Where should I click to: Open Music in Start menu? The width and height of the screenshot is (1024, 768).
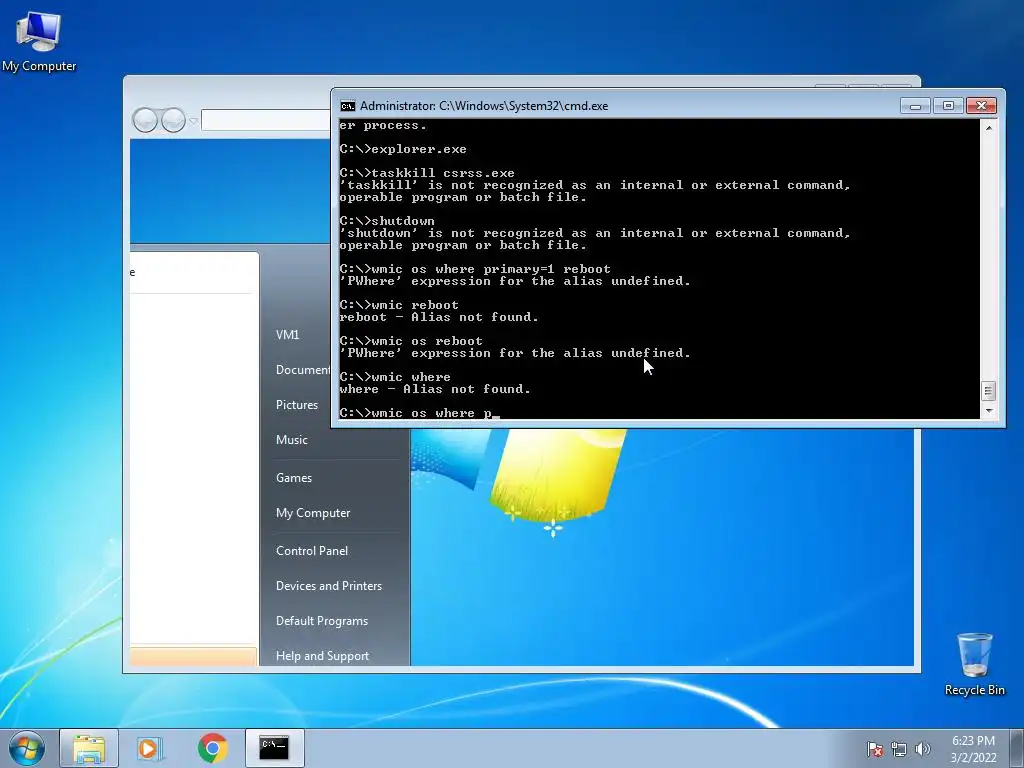coord(292,440)
